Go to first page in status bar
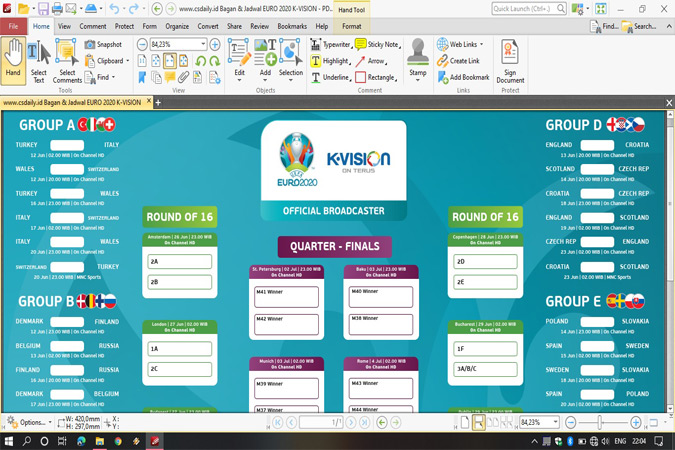Viewport: 675px width, 450px height. pos(278,423)
